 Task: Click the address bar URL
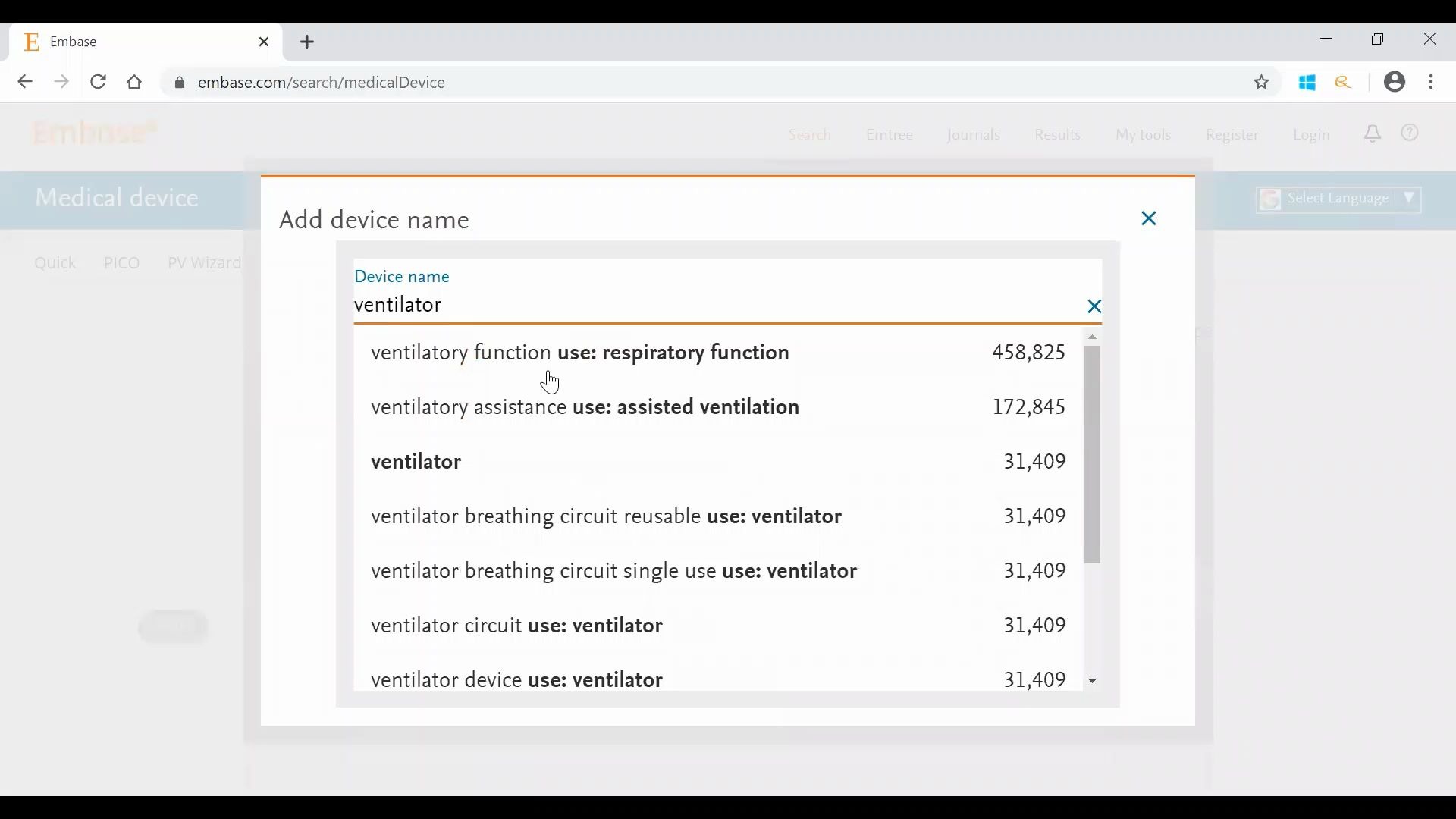click(x=322, y=83)
